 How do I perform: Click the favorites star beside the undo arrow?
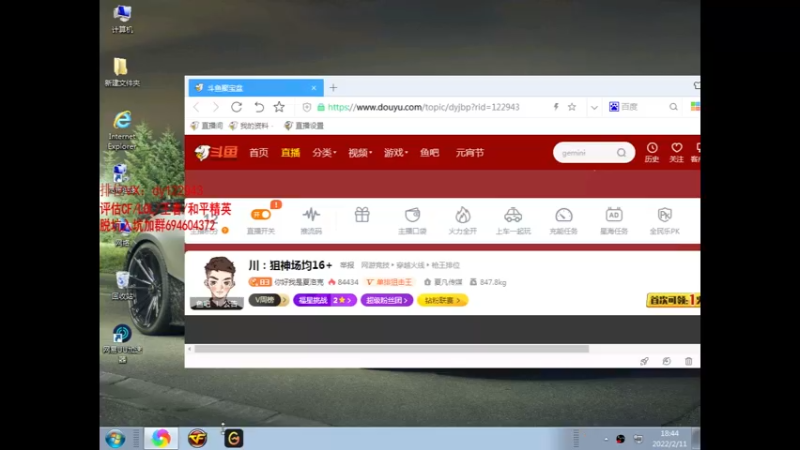click(279, 107)
